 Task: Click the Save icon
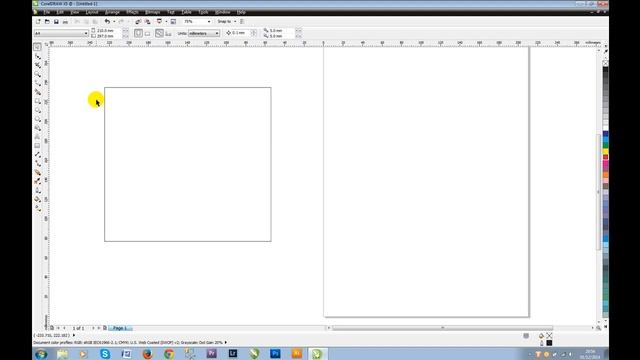coord(56,22)
